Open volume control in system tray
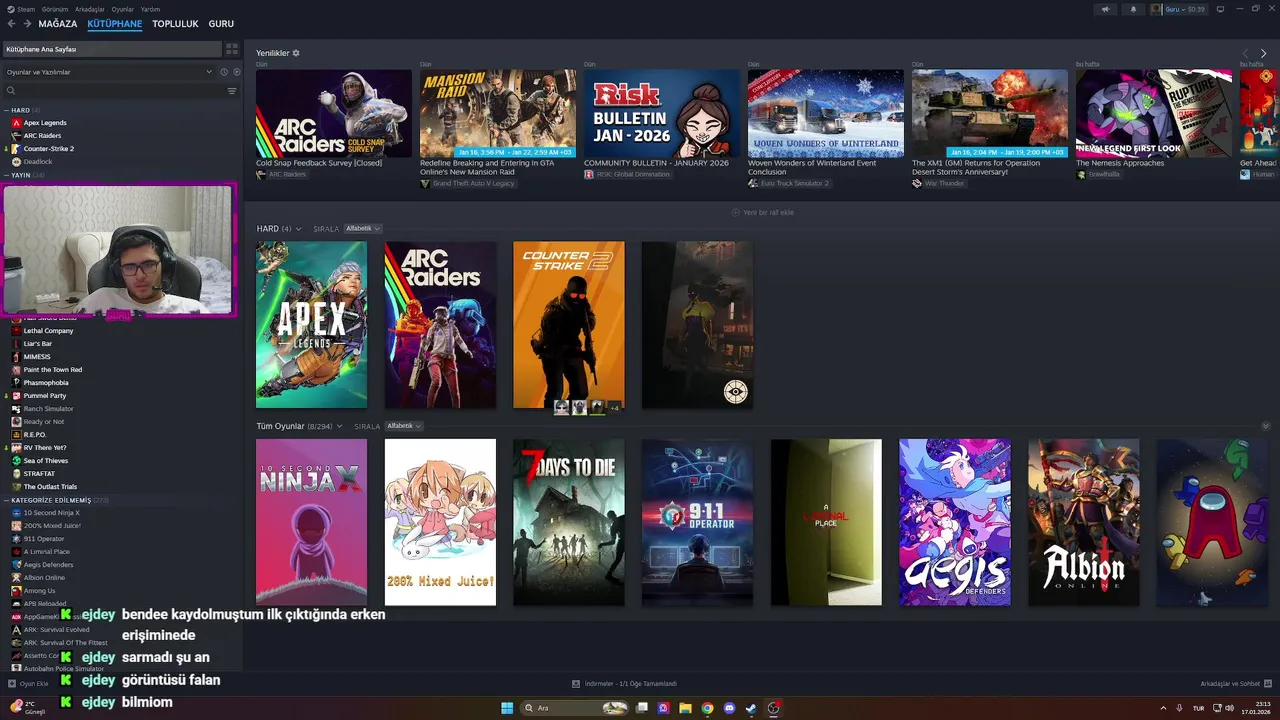This screenshot has height=720, width=1280. [1229, 708]
